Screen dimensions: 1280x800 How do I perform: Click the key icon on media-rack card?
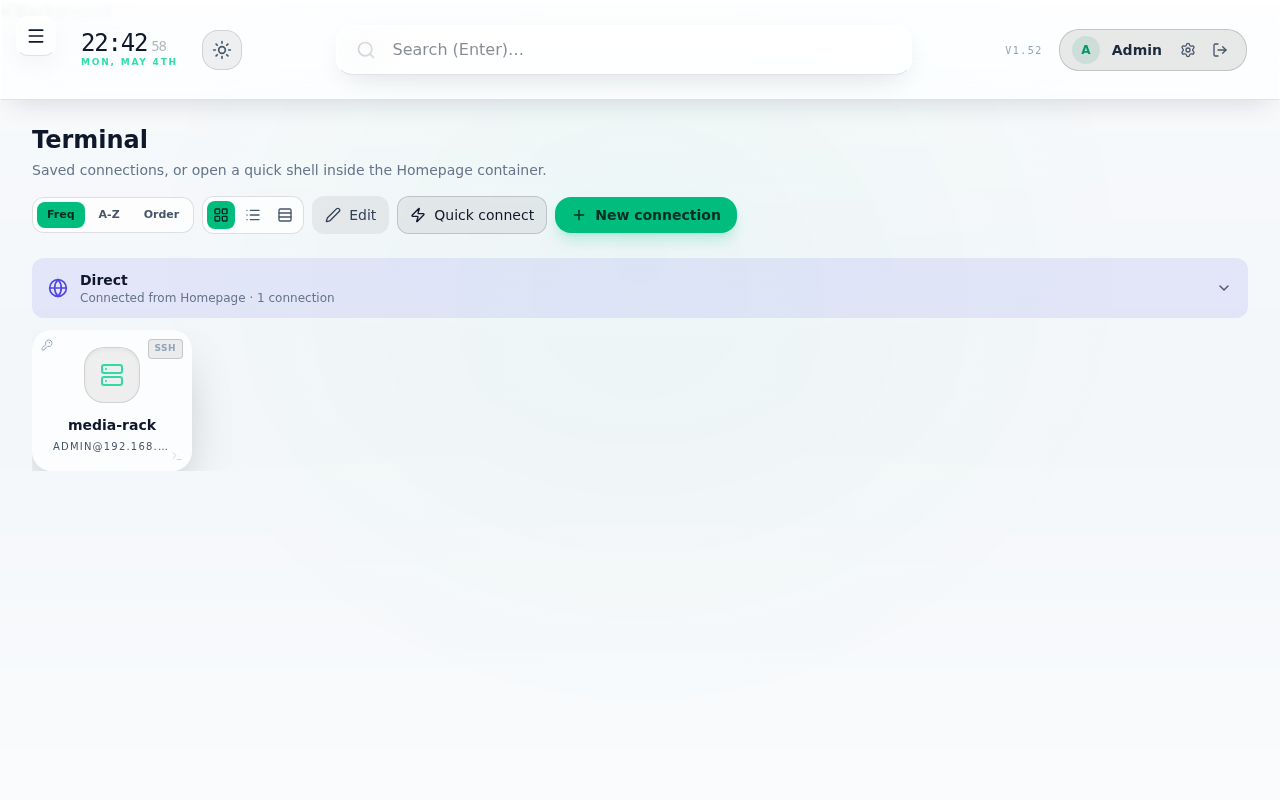[47, 345]
